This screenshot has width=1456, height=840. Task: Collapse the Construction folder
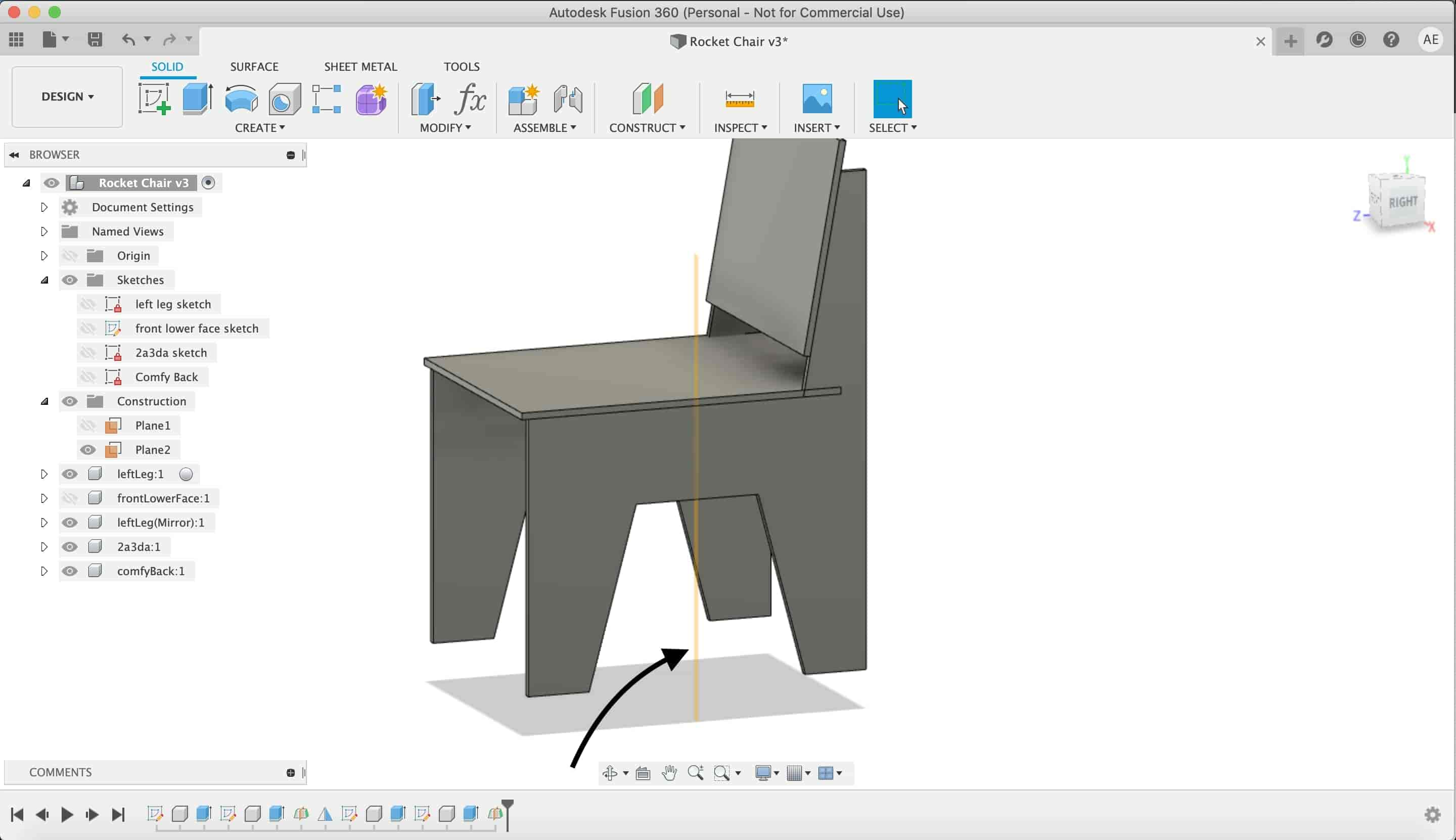tap(44, 401)
